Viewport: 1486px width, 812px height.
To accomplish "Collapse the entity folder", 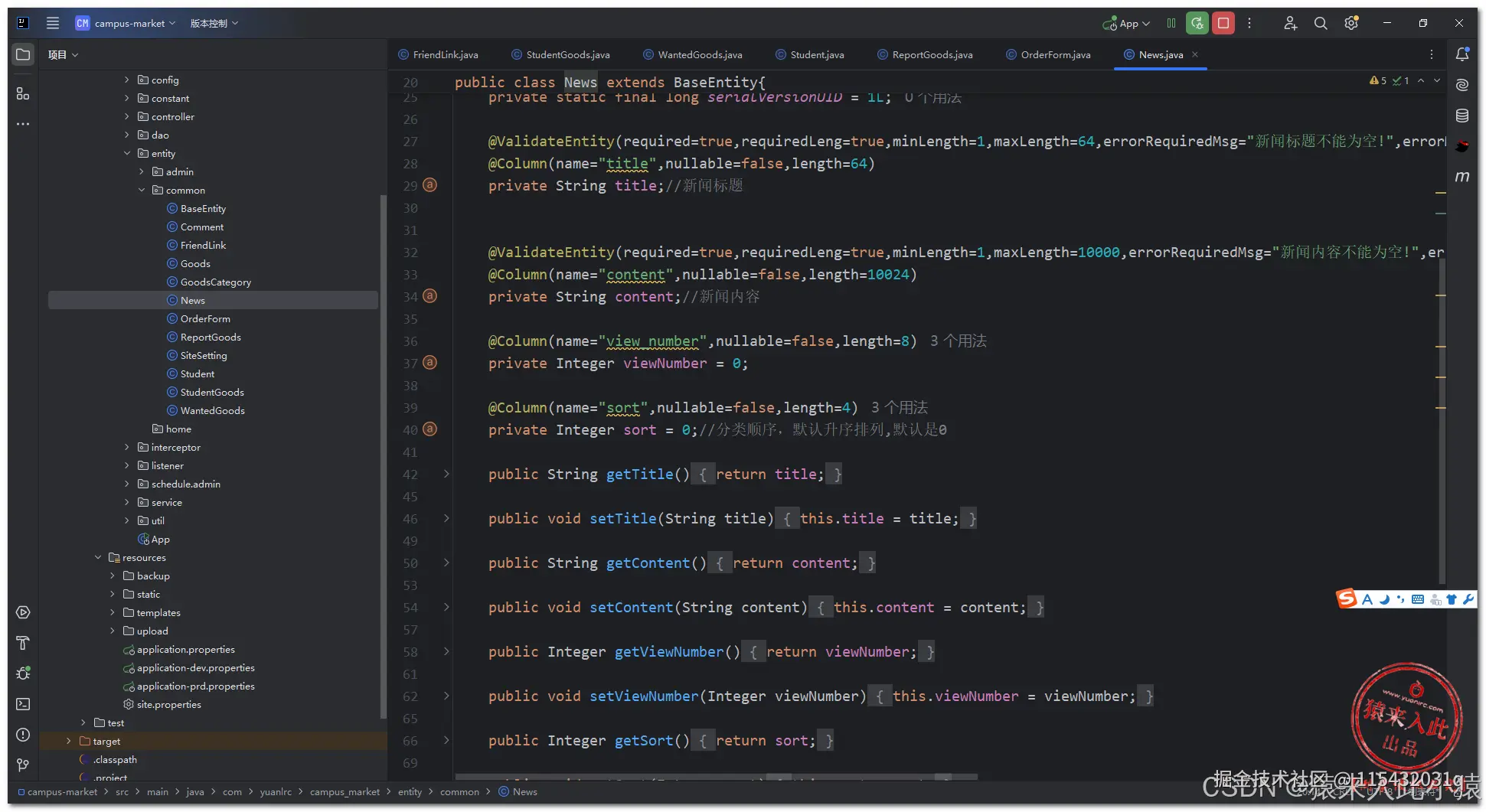I will (127, 153).
